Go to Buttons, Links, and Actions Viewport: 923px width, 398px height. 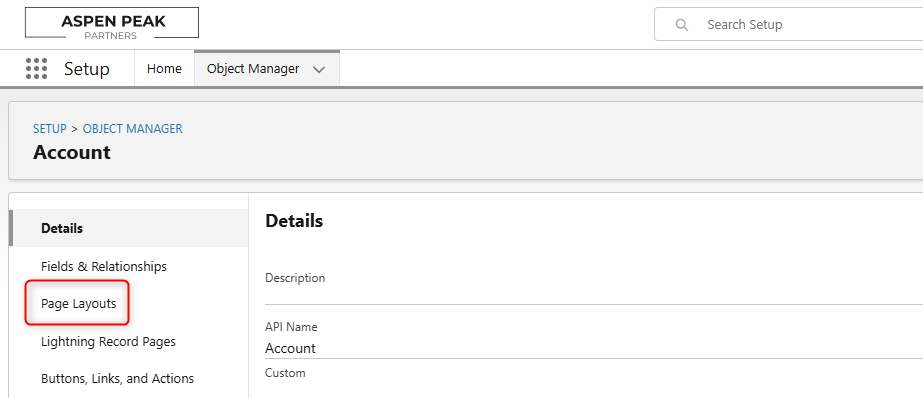point(117,379)
